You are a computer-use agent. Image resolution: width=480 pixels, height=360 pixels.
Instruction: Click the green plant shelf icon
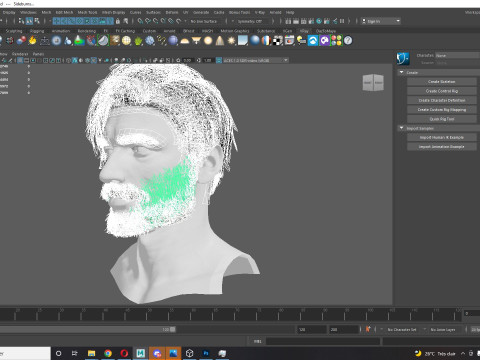138,41
